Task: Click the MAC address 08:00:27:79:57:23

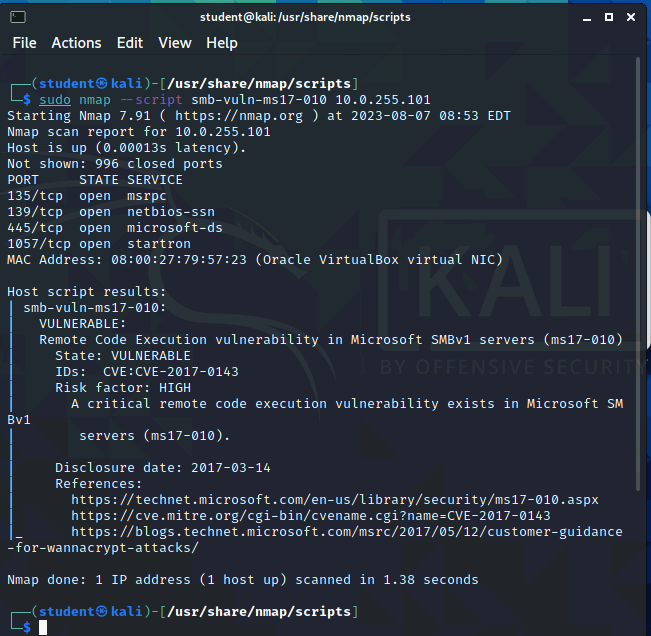Action: [179, 260]
